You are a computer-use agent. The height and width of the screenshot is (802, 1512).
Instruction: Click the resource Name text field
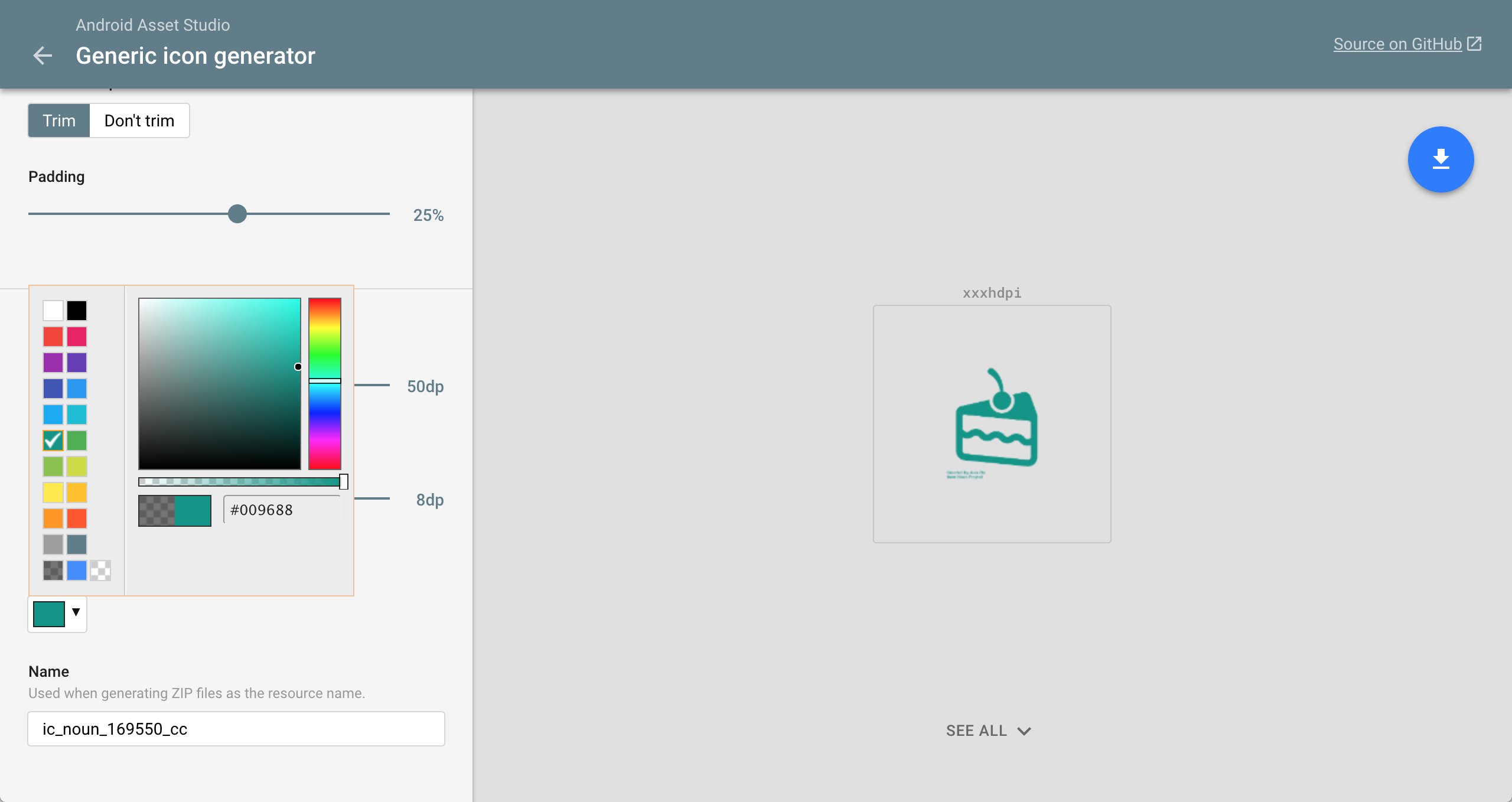click(236, 729)
